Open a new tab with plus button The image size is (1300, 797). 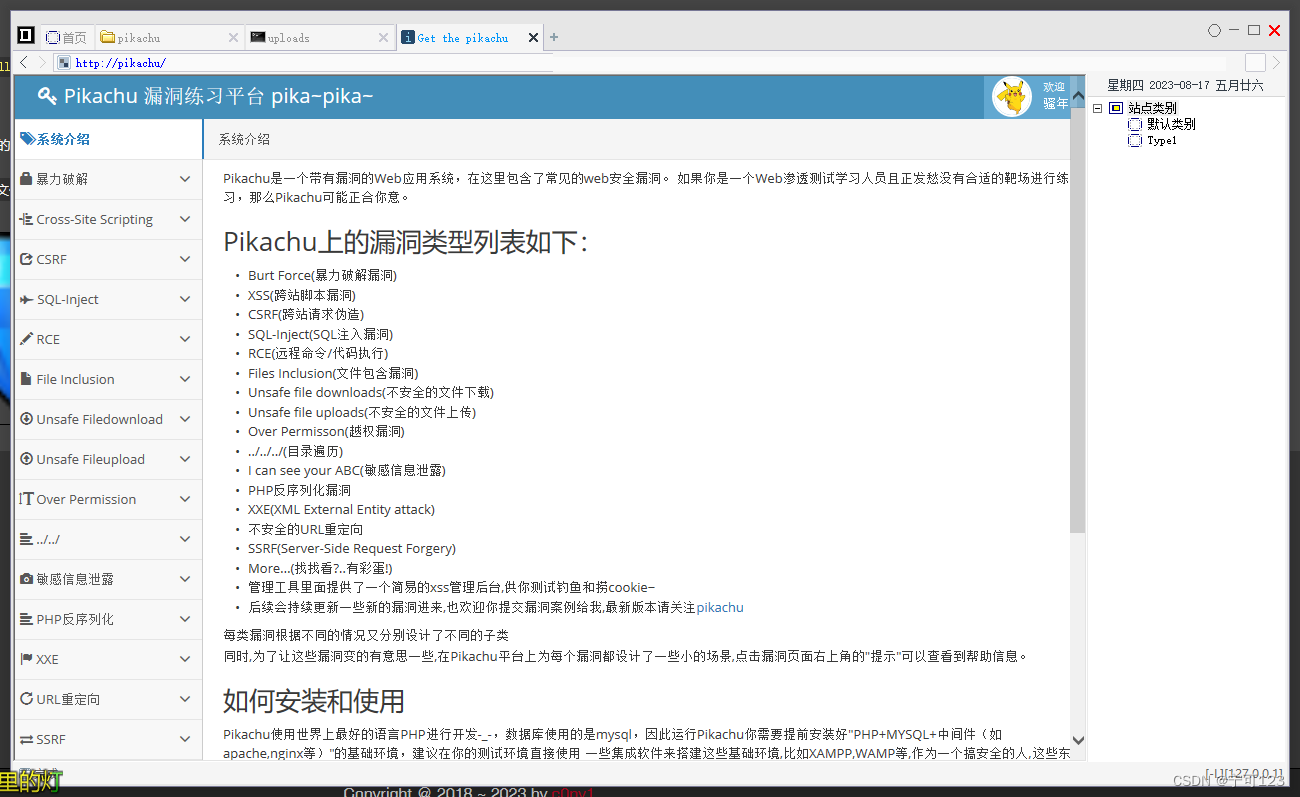coord(554,37)
